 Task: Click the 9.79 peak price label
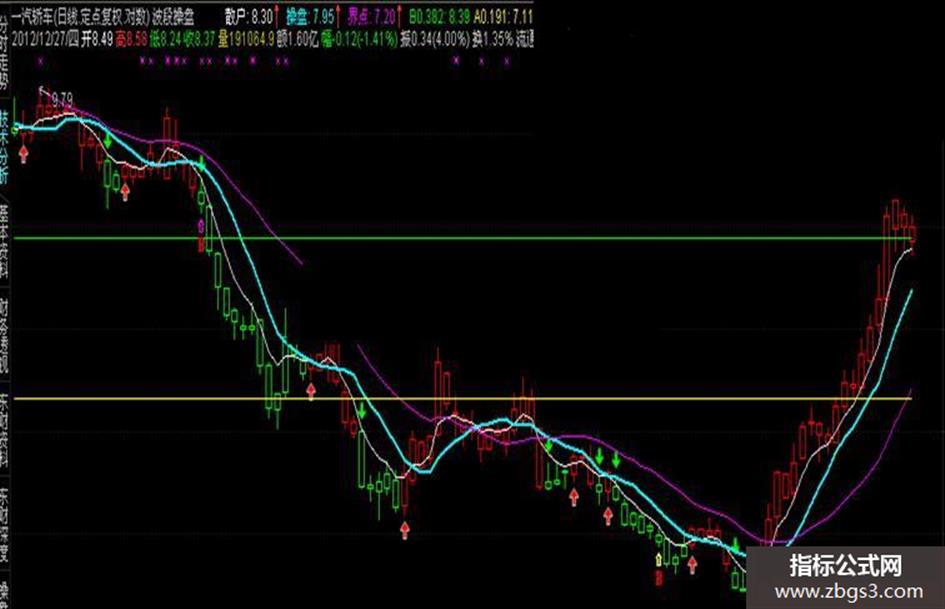[62, 99]
